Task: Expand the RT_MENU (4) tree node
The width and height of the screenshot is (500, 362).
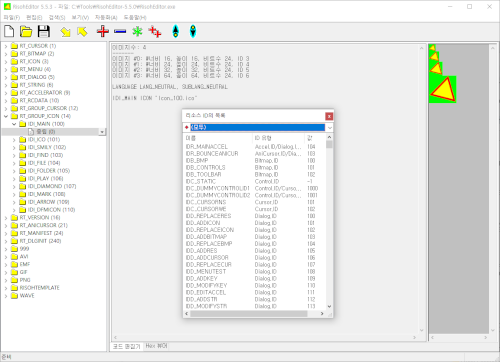Action: pyautogui.click(x=6, y=69)
